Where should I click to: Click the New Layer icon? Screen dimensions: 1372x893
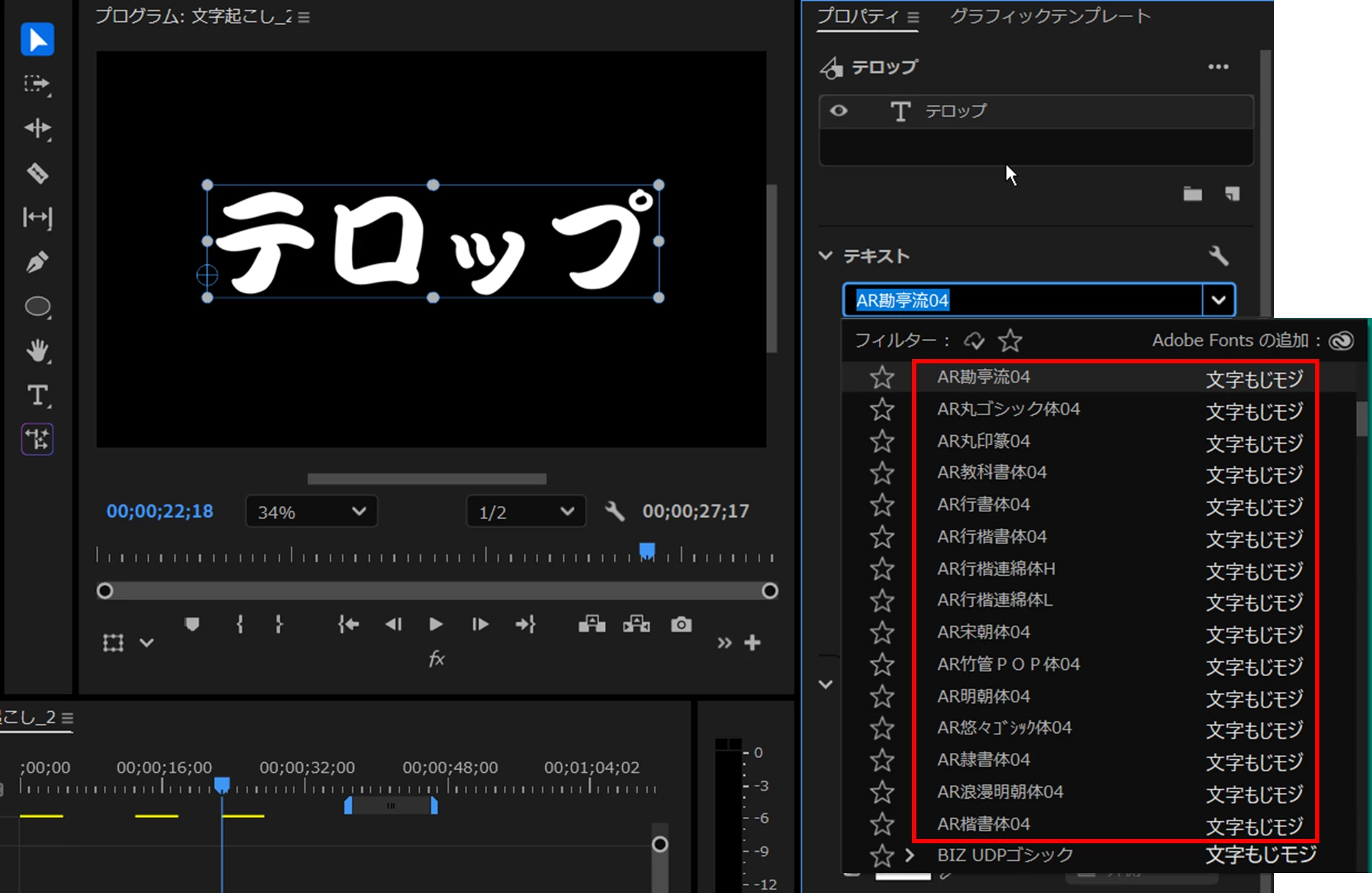tap(1232, 193)
